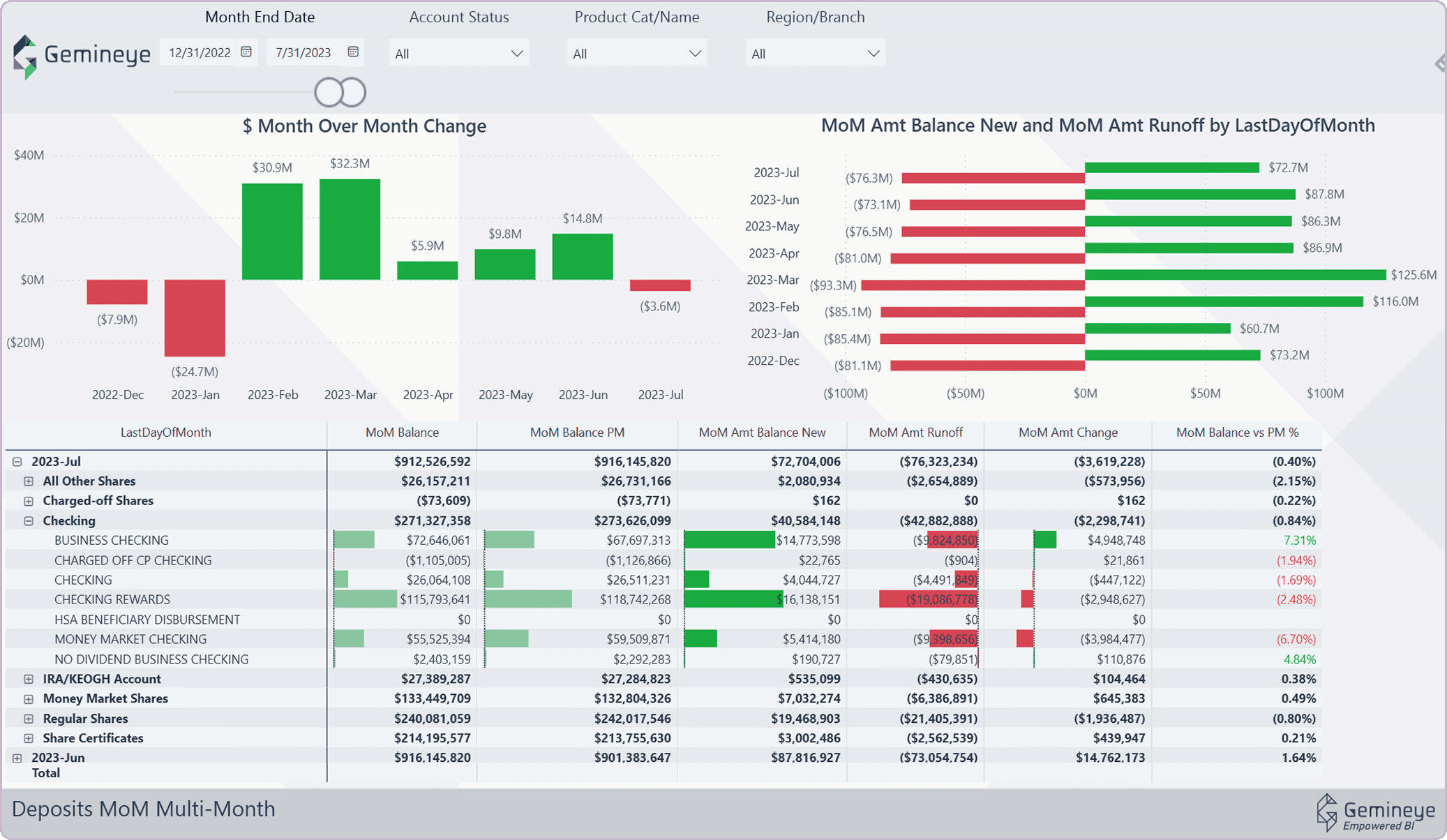This screenshot has width=1447, height=840.
Task: Collapse the 2023-Jul row
Action: 17,462
